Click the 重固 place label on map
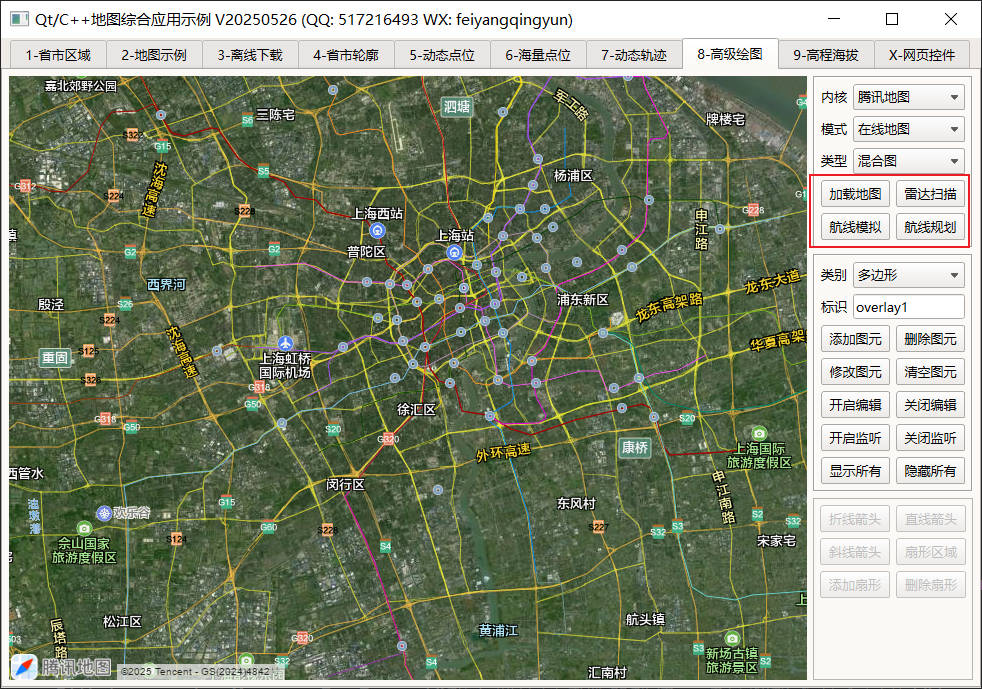Screen dimensions: 982x689 (x=54, y=358)
